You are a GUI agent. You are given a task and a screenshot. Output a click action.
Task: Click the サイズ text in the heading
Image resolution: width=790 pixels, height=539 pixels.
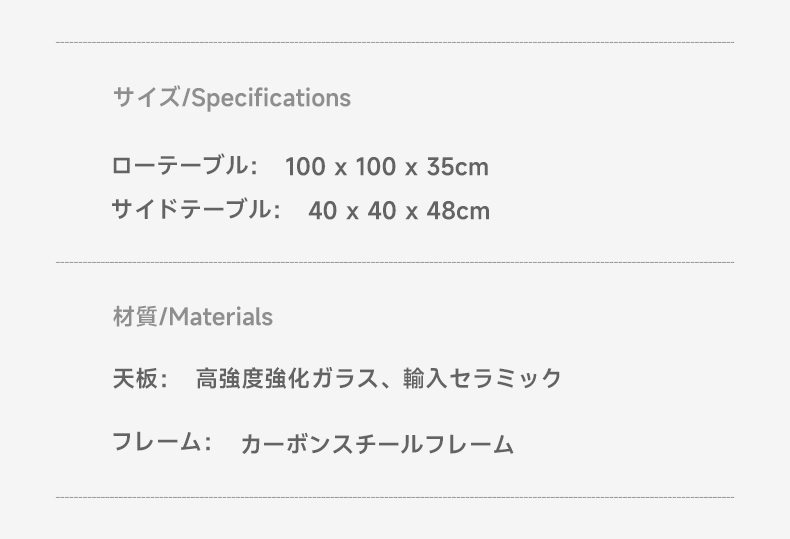point(146,97)
